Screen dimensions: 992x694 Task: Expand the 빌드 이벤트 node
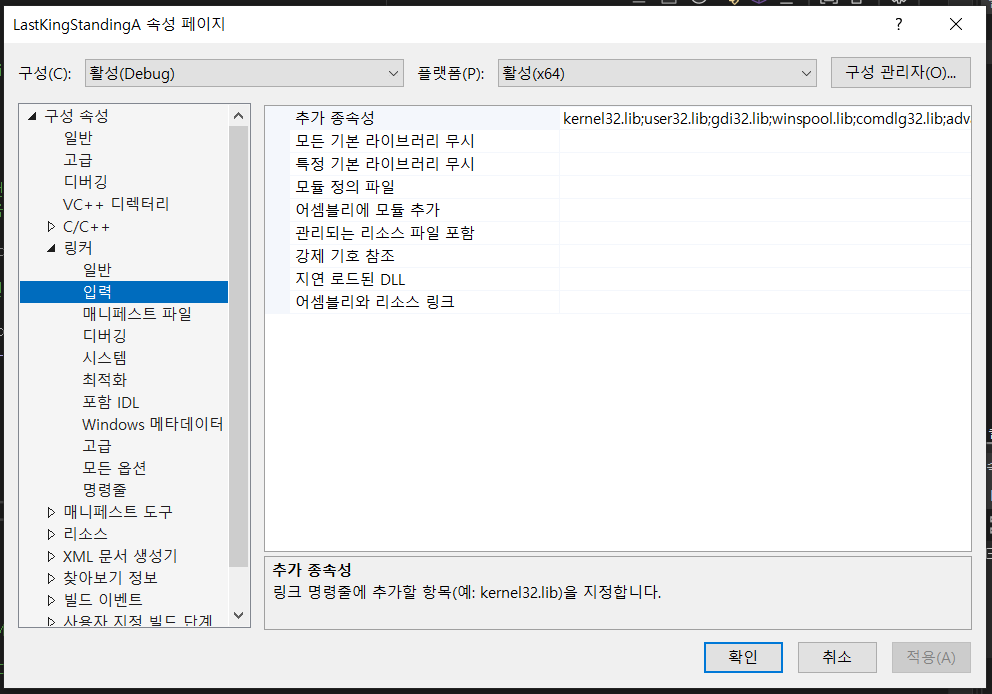[x=51, y=600]
